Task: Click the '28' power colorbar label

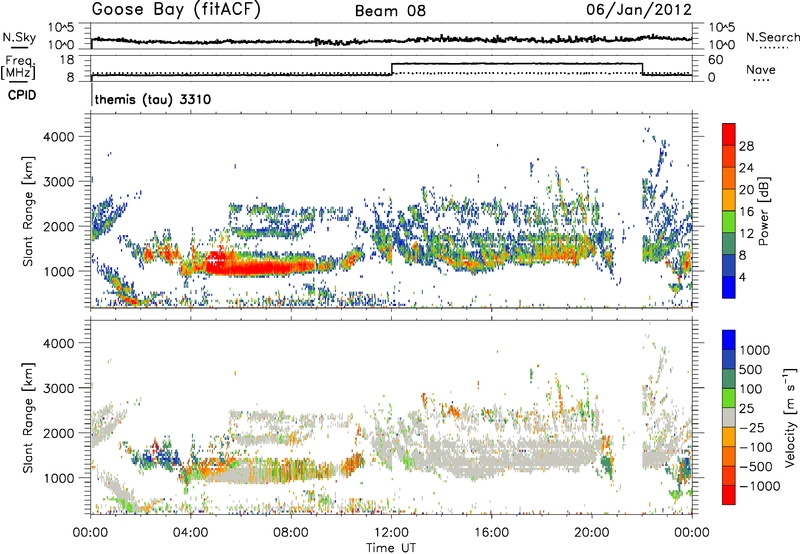Action: tap(746, 146)
